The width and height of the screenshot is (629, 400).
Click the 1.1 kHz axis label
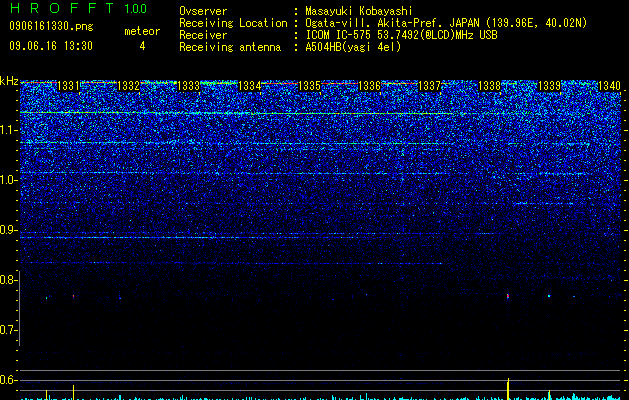[x=9, y=130]
